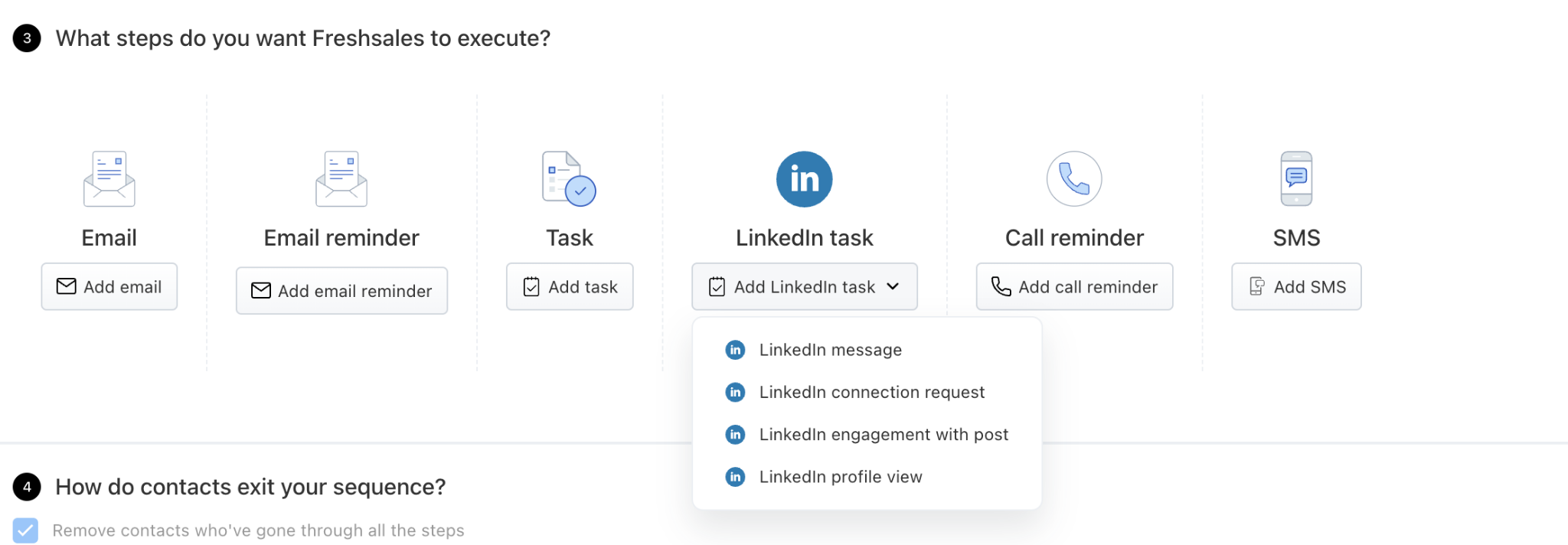The image size is (1568, 545).
Task: Click the Add SMS button
Action: pyautogui.click(x=1296, y=287)
